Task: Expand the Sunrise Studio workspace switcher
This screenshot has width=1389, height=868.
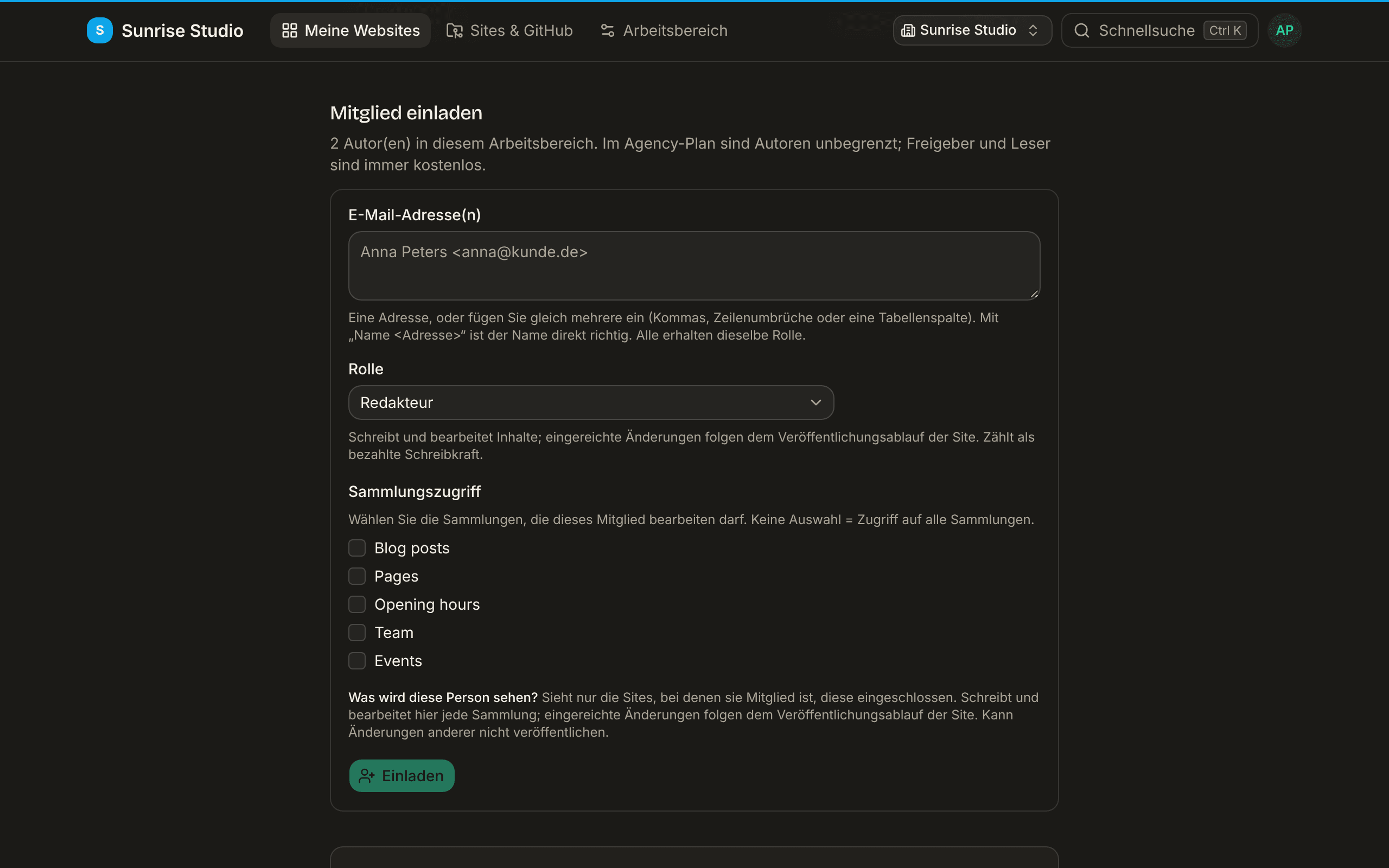Action: 972,30
